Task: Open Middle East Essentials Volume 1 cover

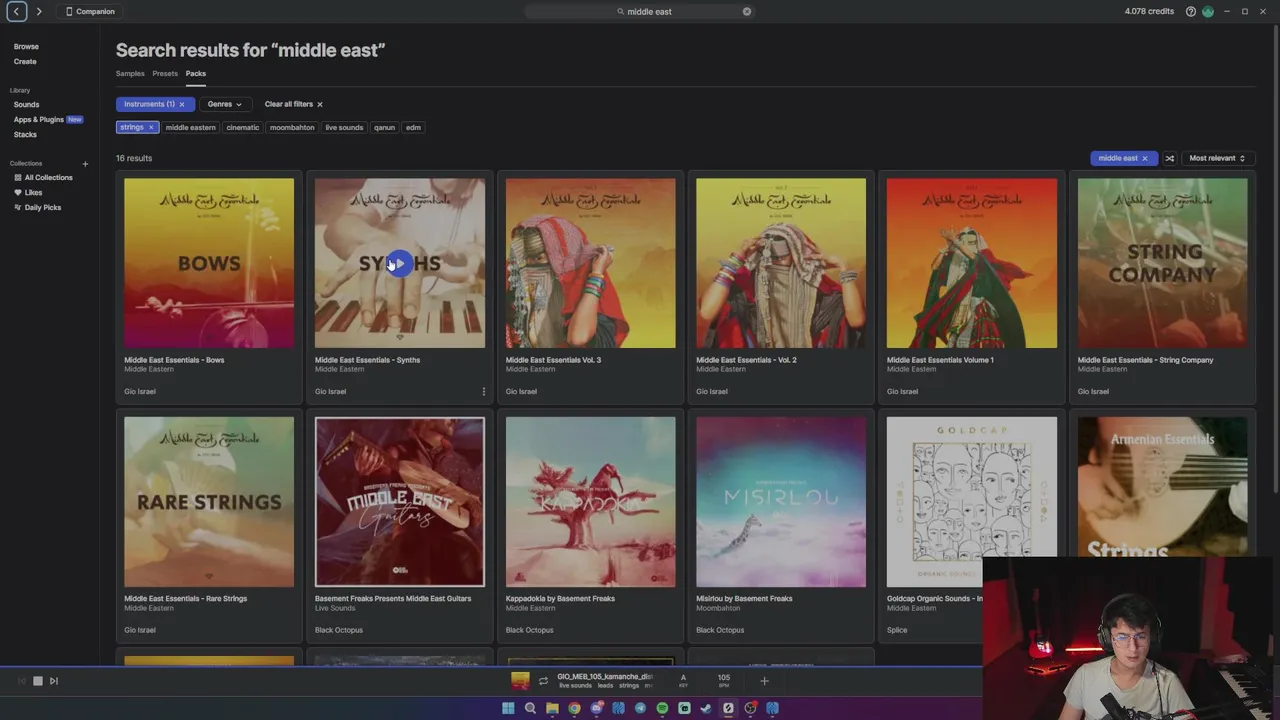Action: tap(972, 263)
